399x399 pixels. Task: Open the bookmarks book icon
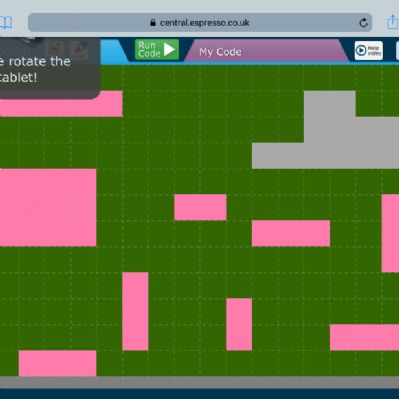tap(6, 23)
